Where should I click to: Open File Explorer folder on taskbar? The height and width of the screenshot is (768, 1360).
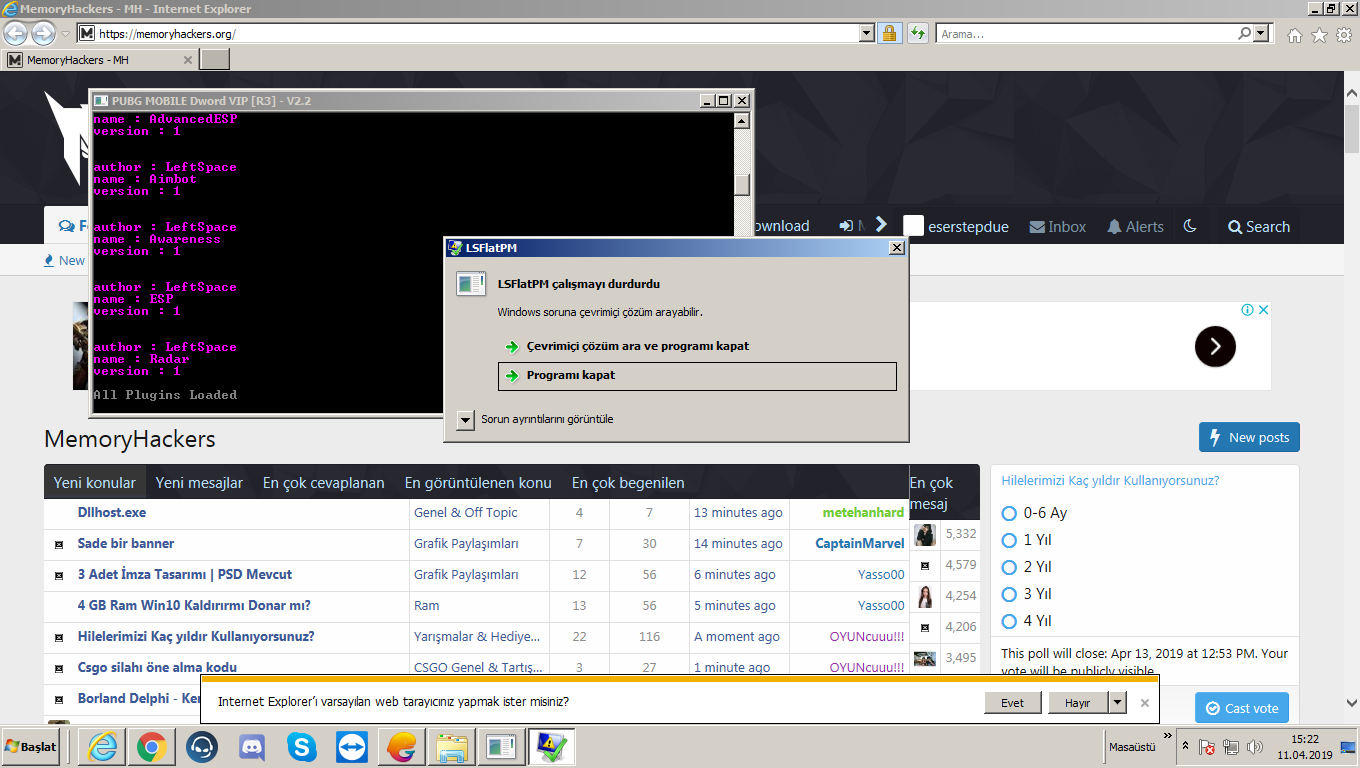tap(452, 746)
